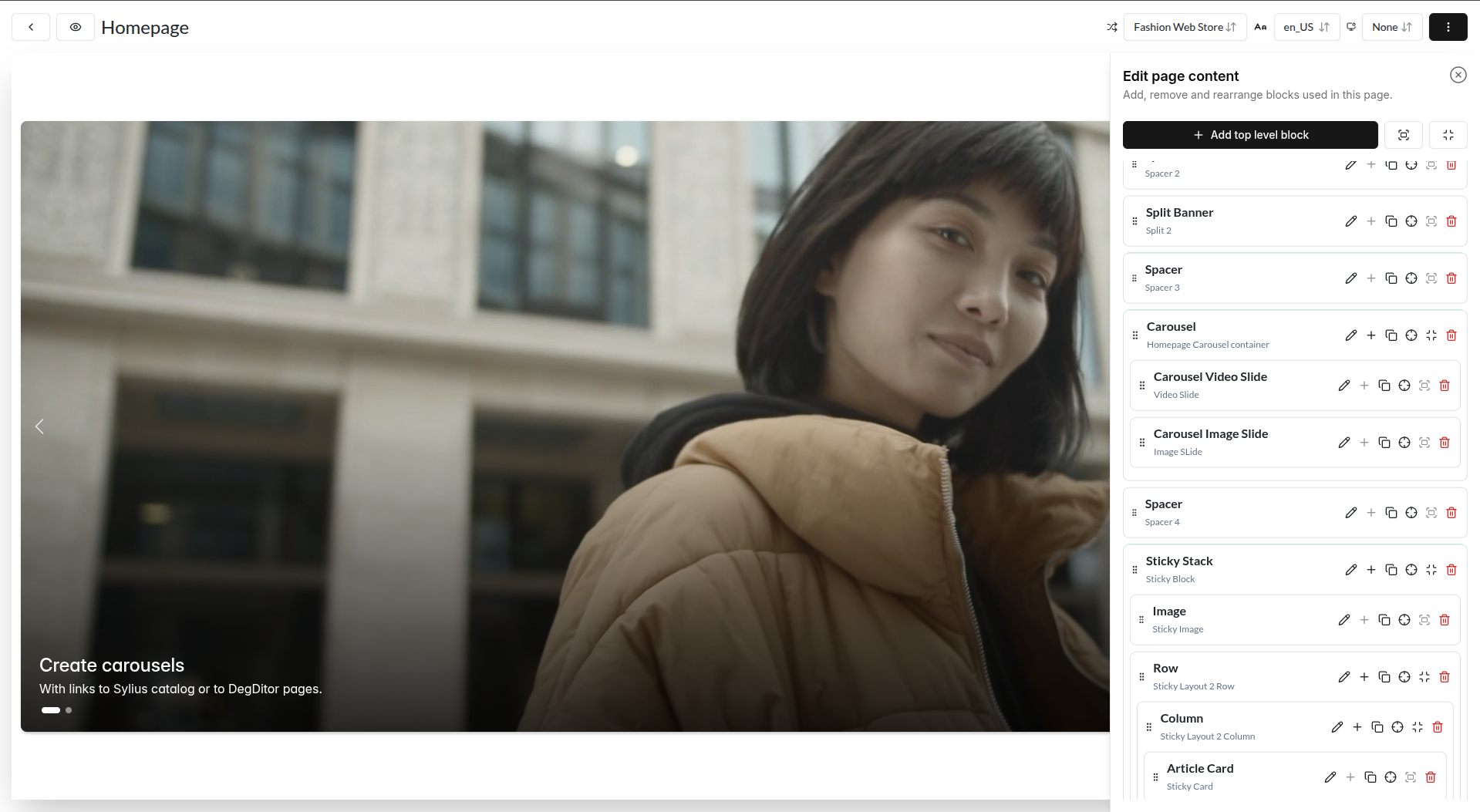Select the Carousel Video Slide block title
This screenshot has width=1480, height=812.
pos(1210,377)
